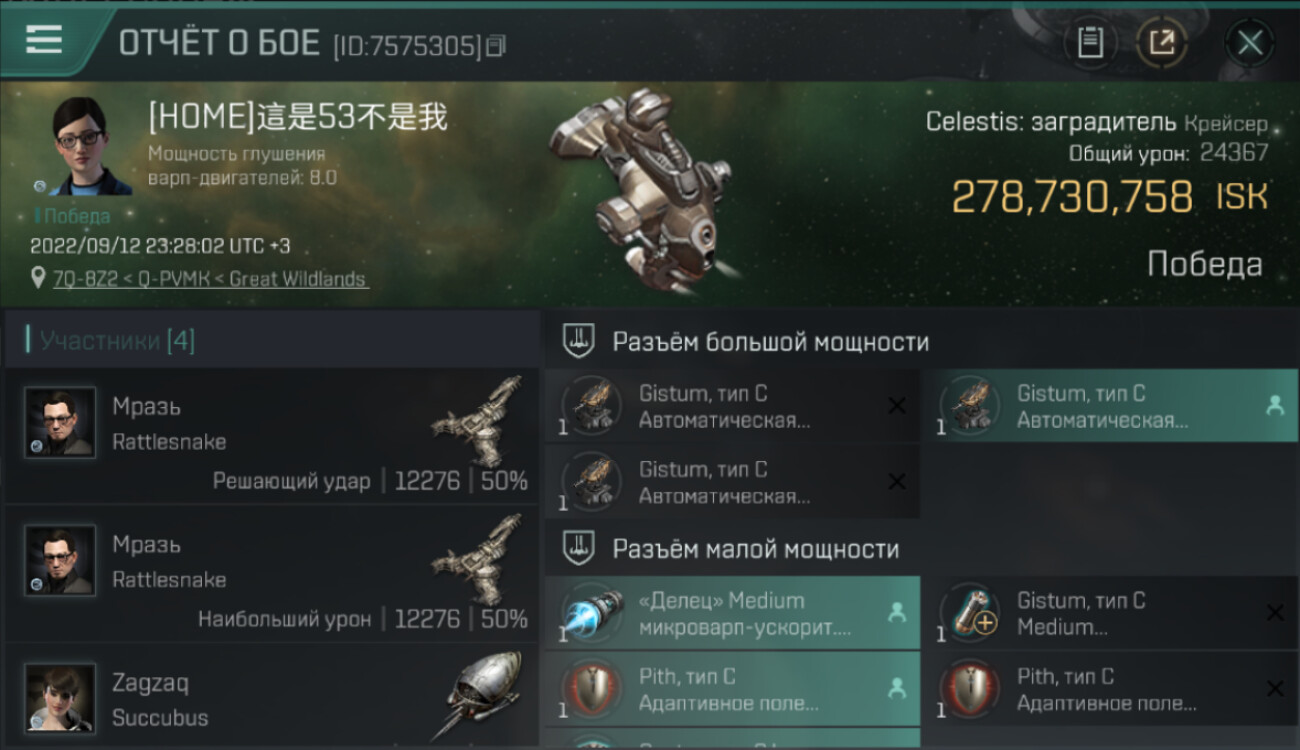Select Rattlesnake ship icon with Наибольший урон
The height and width of the screenshot is (750, 1300).
click(x=479, y=560)
